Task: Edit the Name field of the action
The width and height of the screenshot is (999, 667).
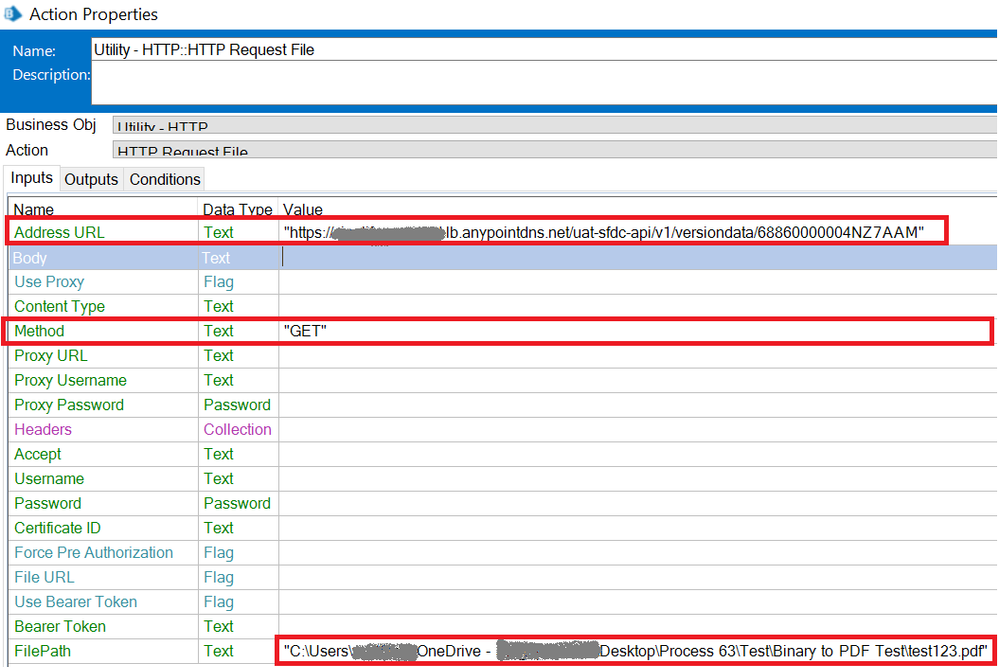Action: pos(545,50)
